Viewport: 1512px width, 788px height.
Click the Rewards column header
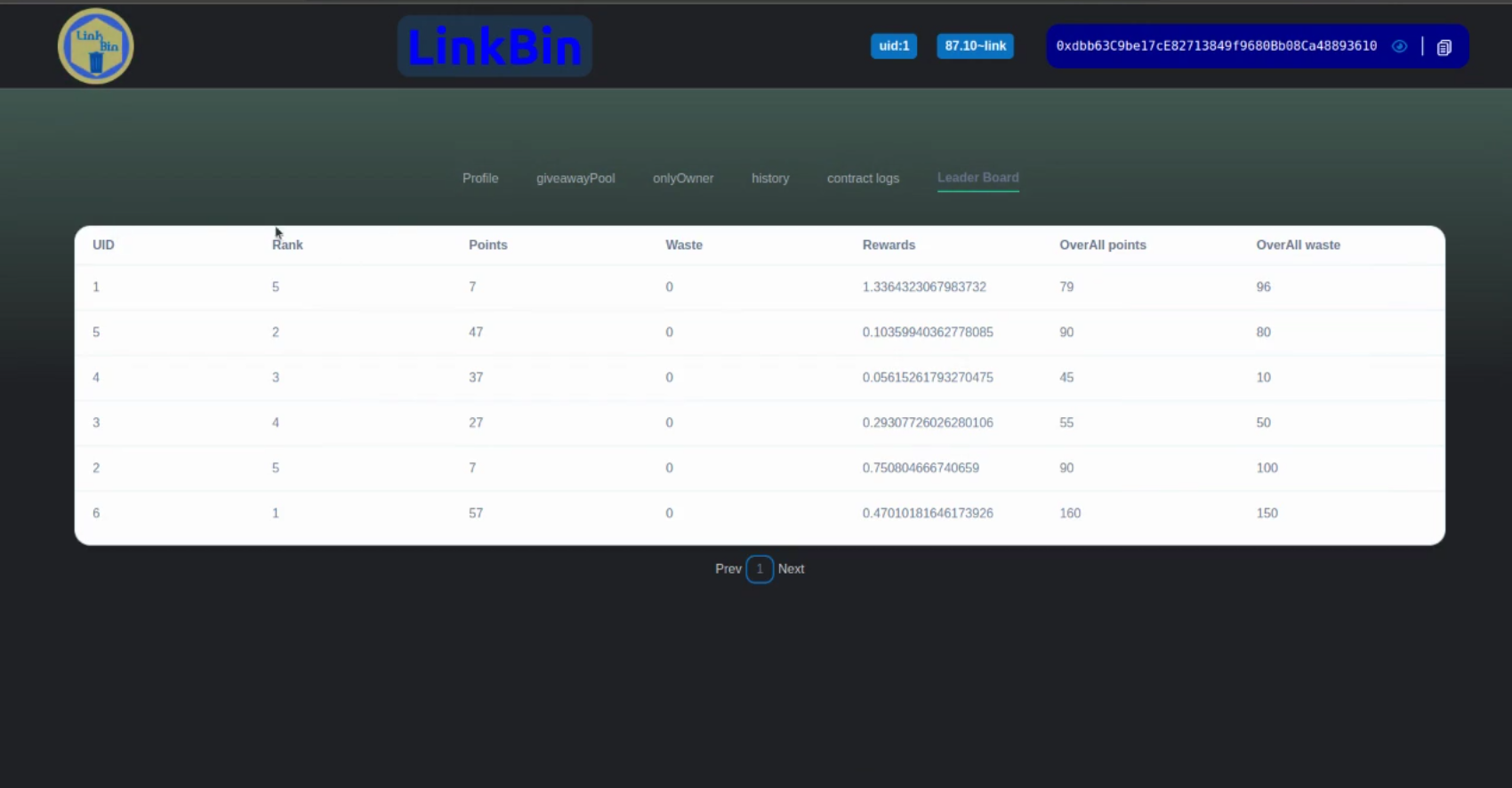coord(889,245)
